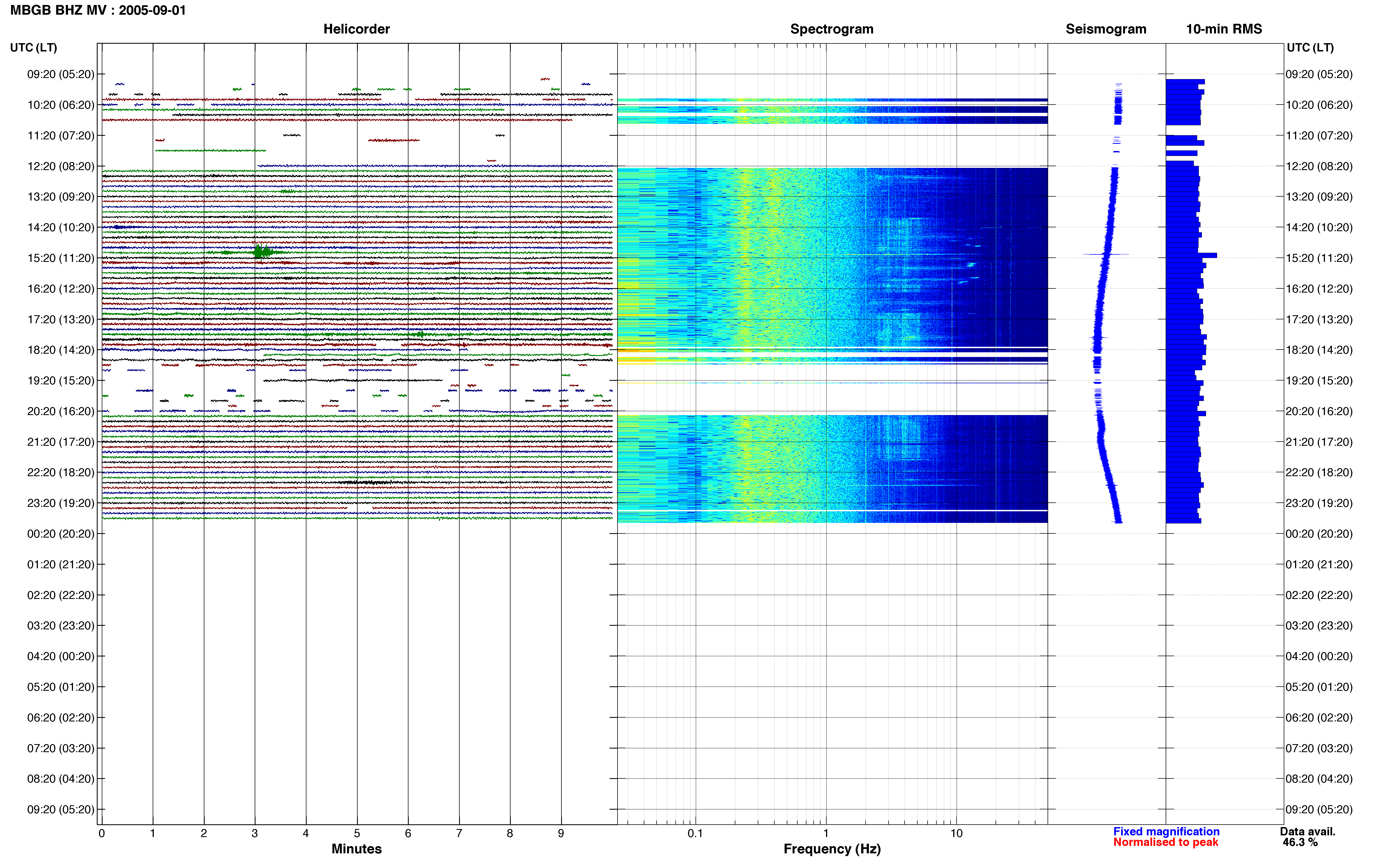This screenshot has width=1388, height=868.
Task: Click the left 'UTC (LT)' axis label
Action: (34, 48)
